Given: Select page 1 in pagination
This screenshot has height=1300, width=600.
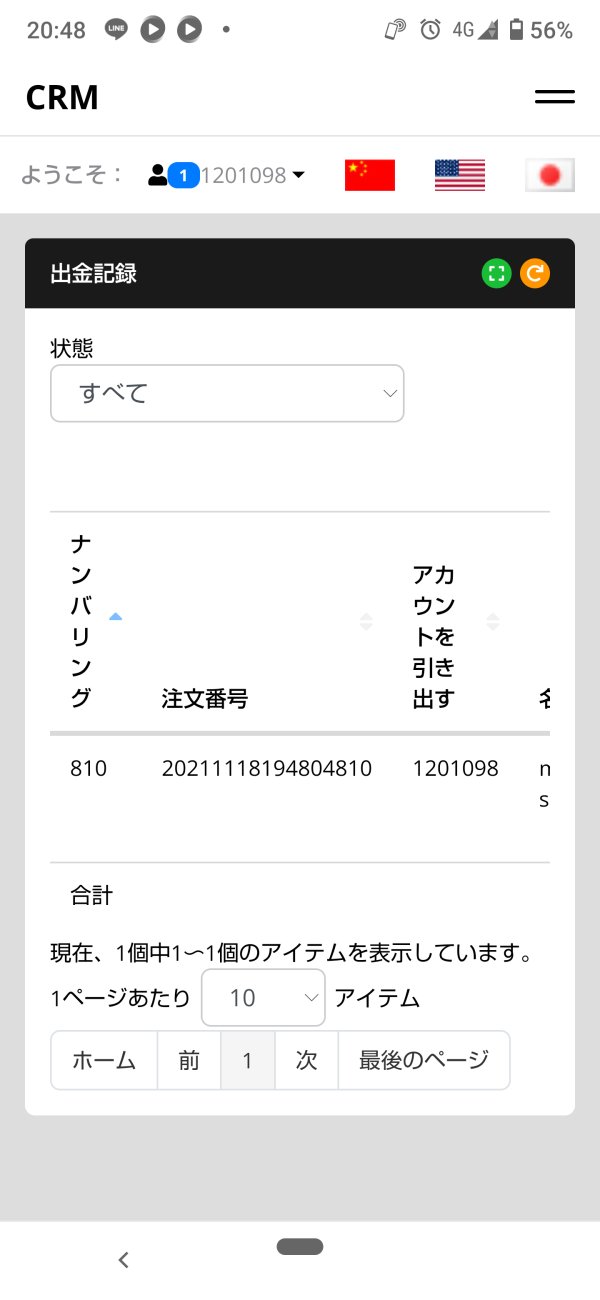Looking at the screenshot, I should tap(247, 1060).
